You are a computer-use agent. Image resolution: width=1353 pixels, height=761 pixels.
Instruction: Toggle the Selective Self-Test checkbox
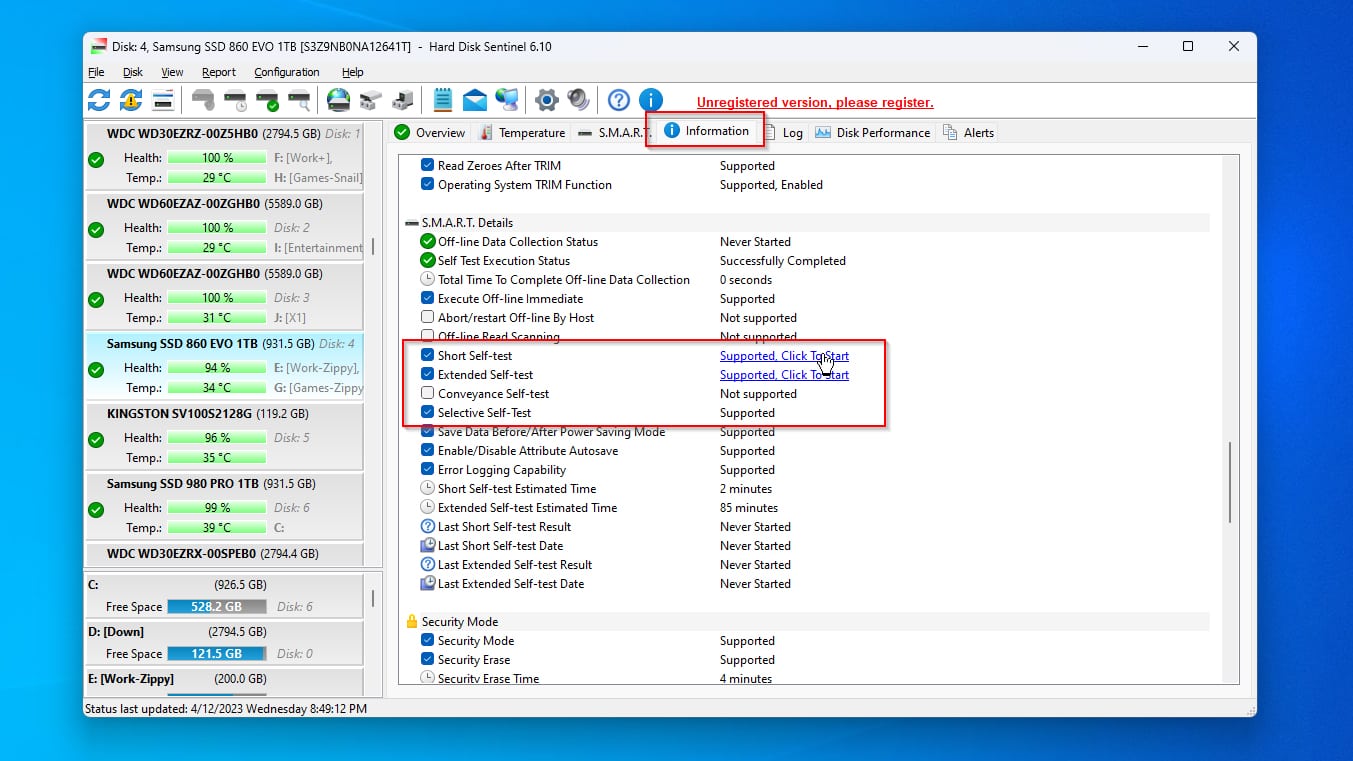click(x=428, y=413)
